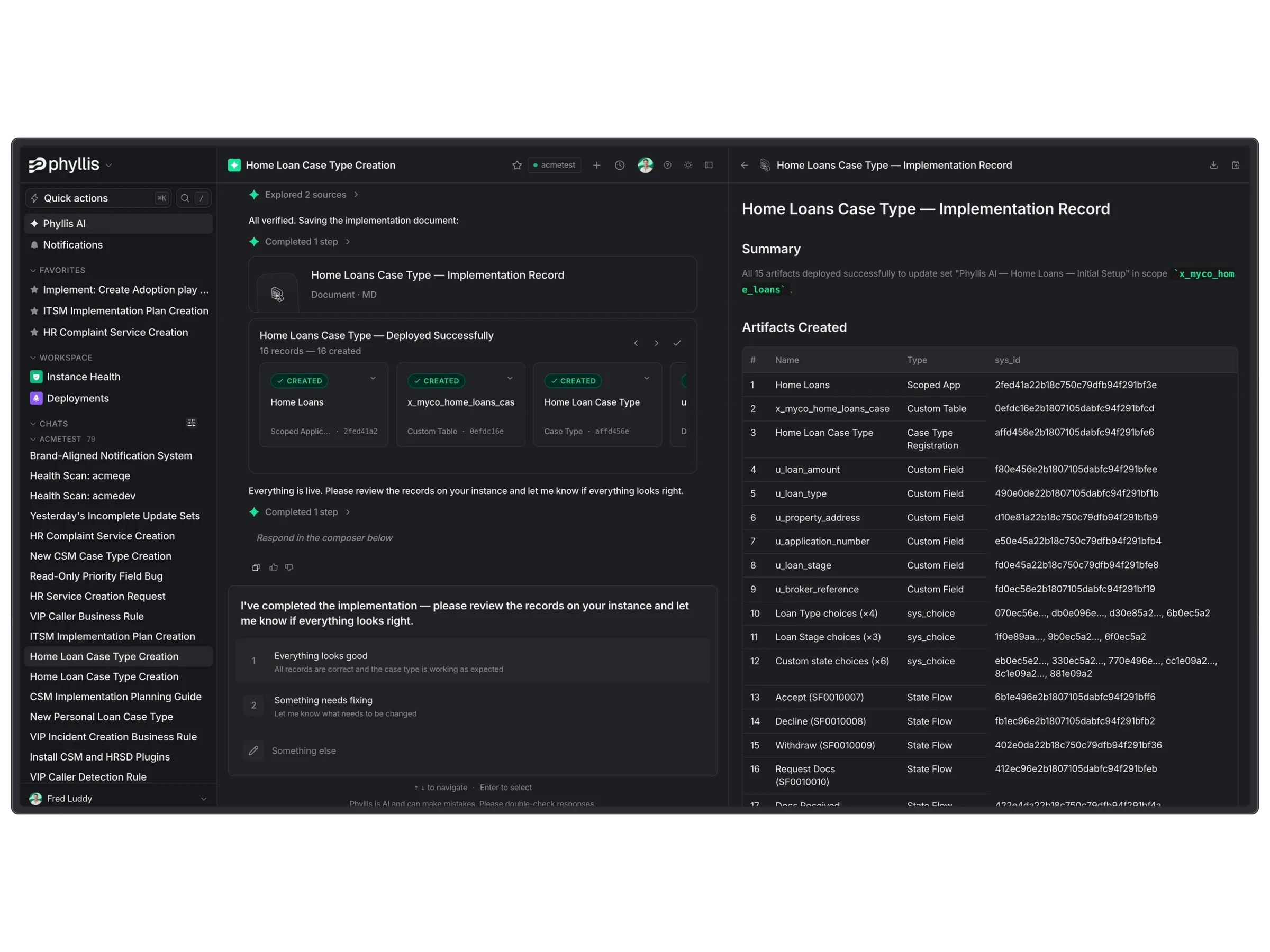1270x952 pixels.
Task: Click the phyllis logo
Action: point(65,164)
